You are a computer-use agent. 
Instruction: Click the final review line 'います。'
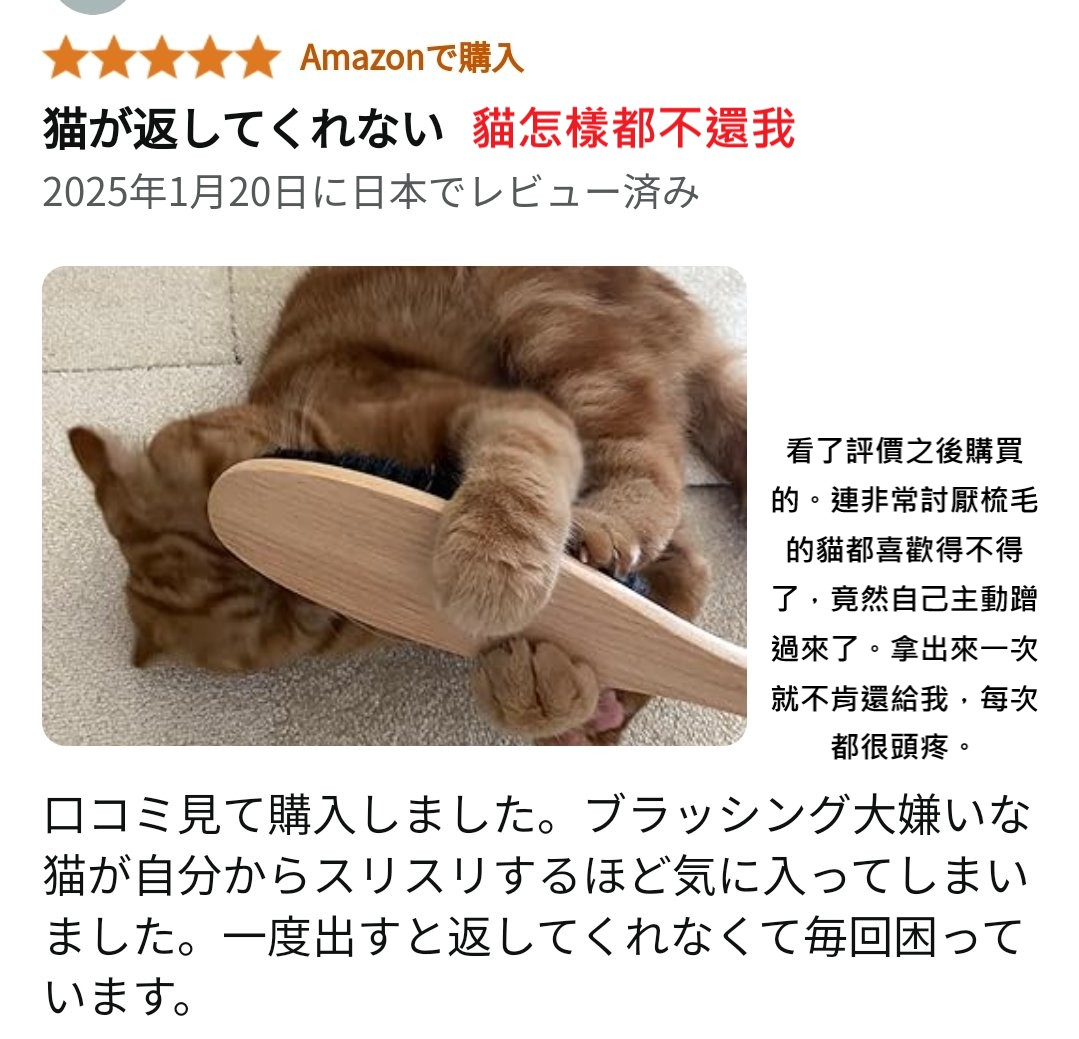[118, 996]
